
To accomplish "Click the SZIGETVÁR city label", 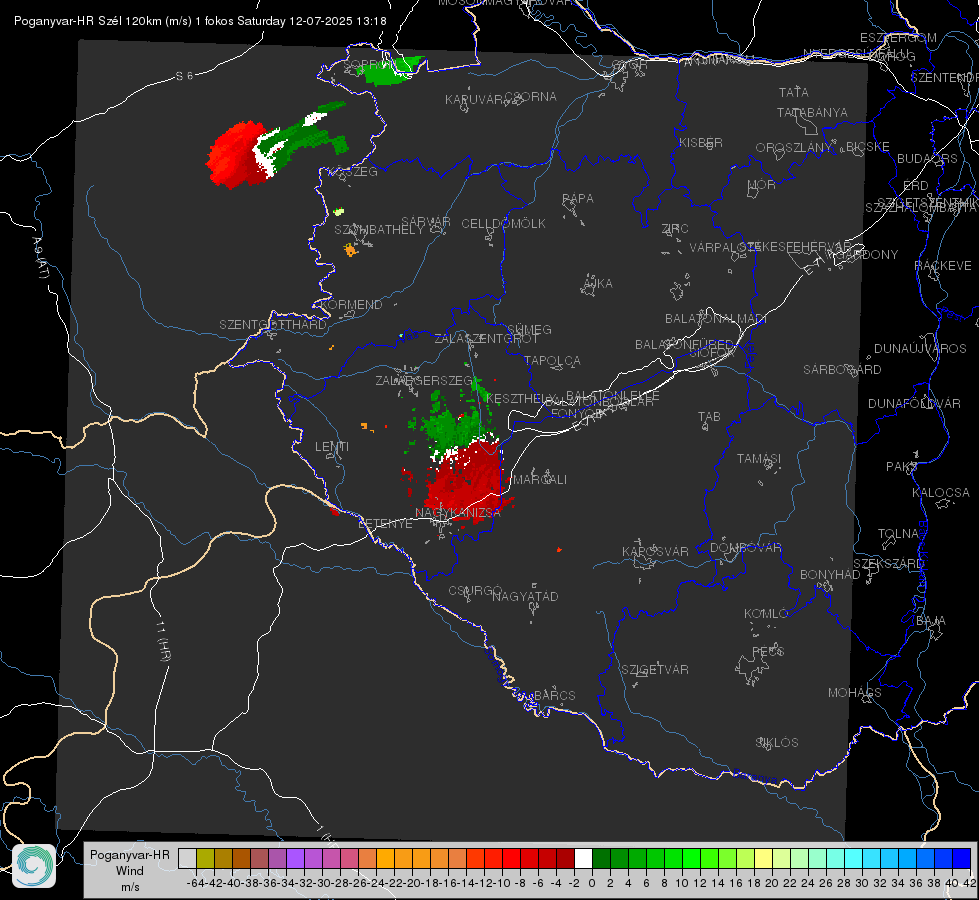I will coord(655,670).
